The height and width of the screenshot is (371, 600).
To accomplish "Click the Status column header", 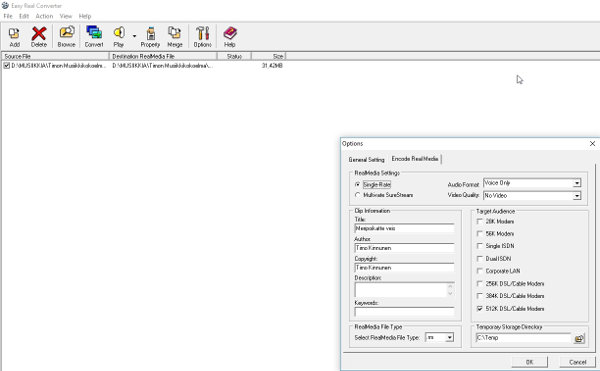I will 234,56.
